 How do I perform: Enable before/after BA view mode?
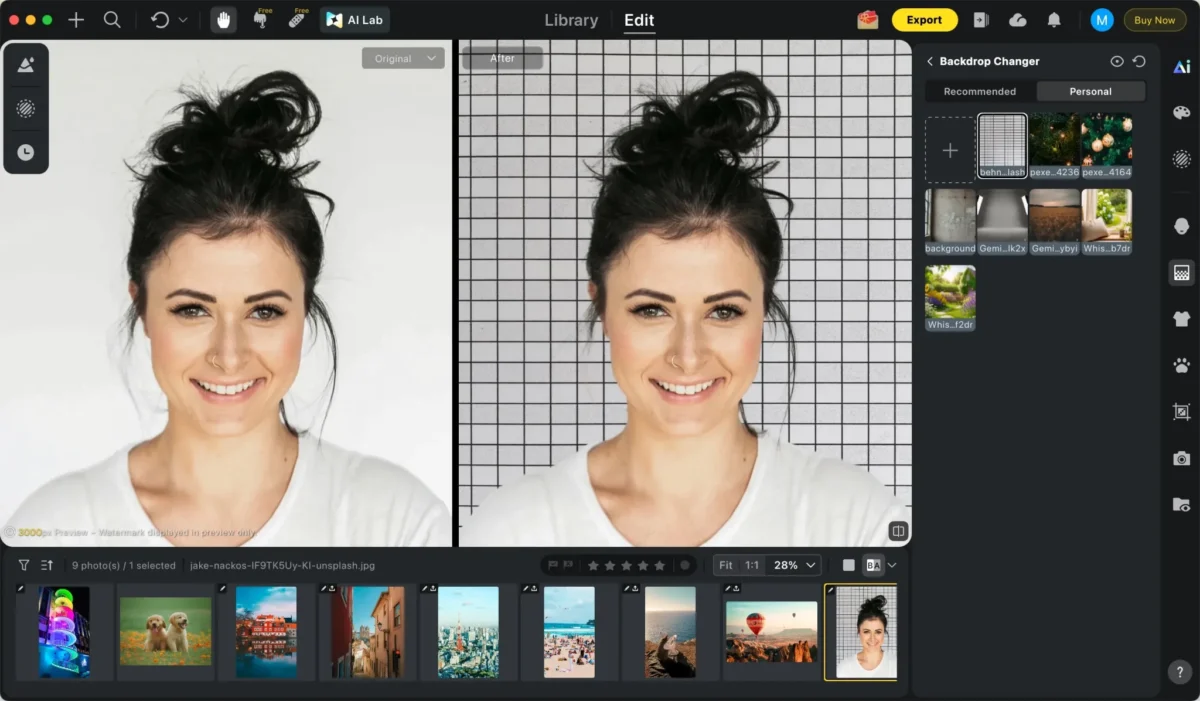(873, 565)
